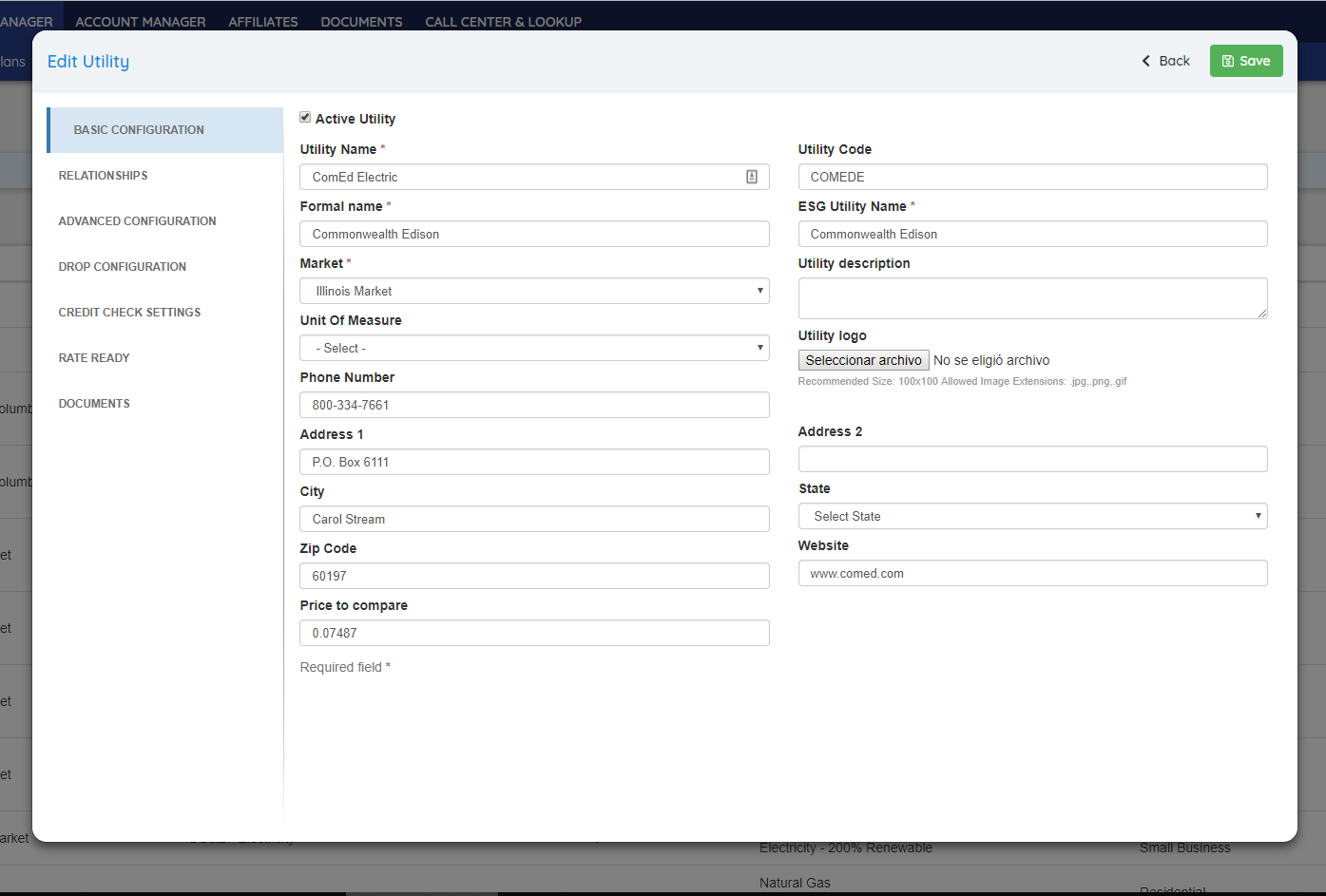Go back using the Back button
The height and width of the screenshot is (896, 1326).
tap(1165, 61)
